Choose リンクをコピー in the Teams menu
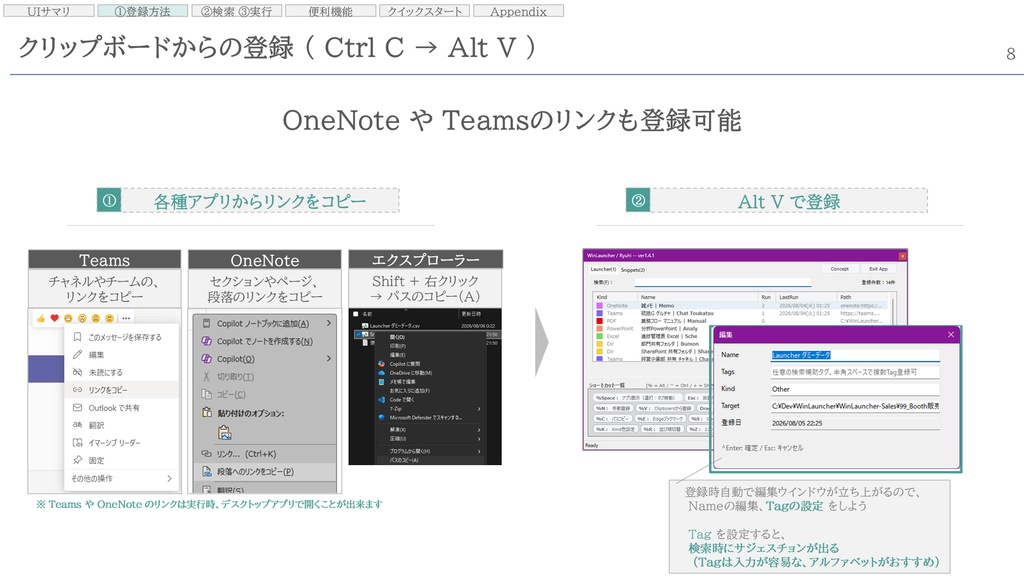1024x576 pixels. tap(121, 390)
